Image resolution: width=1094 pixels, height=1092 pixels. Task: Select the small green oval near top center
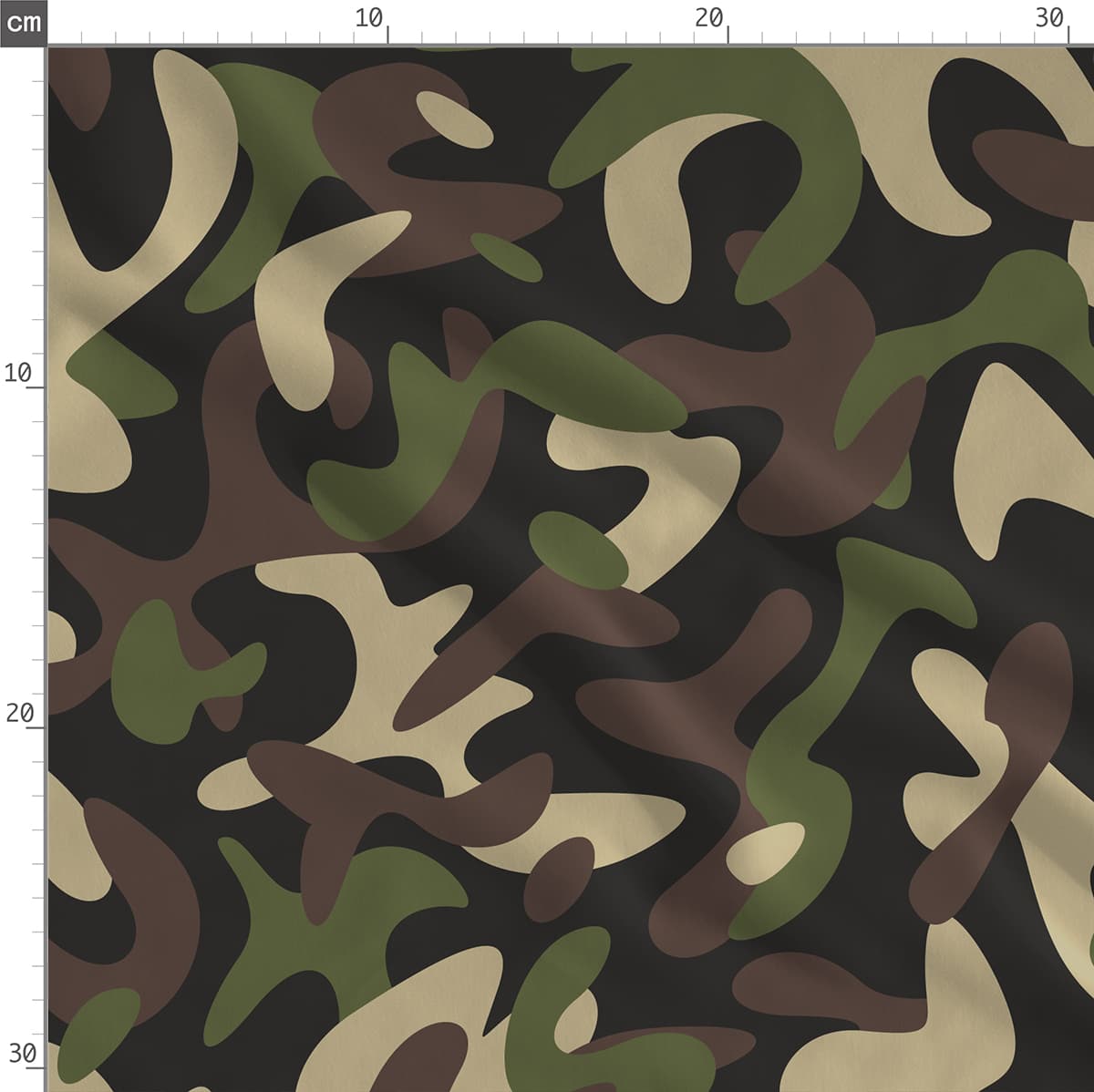click(506, 256)
